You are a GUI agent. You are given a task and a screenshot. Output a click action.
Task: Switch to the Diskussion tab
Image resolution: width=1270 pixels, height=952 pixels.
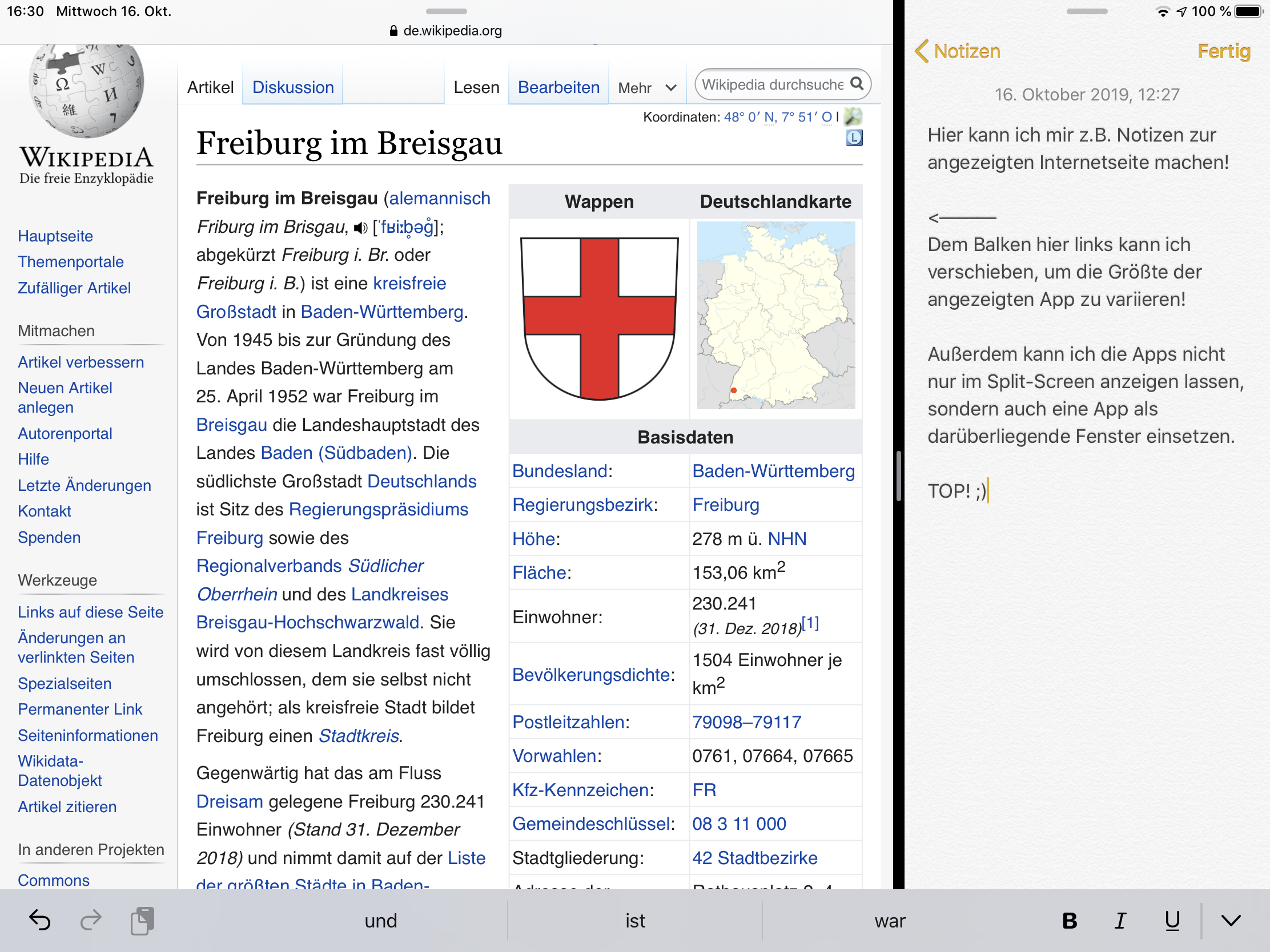coord(293,87)
